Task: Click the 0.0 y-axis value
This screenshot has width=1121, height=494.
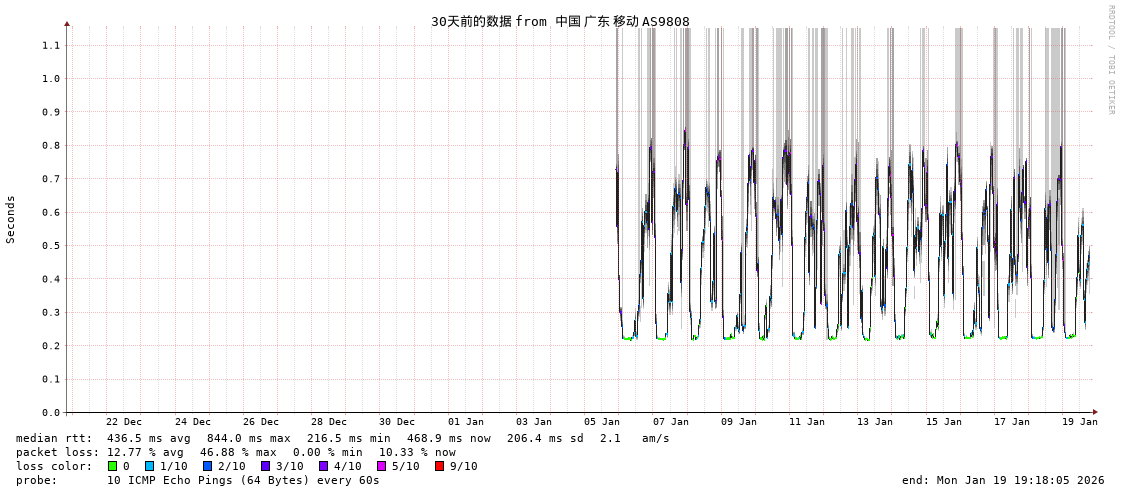Action: click(x=51, y=413)
